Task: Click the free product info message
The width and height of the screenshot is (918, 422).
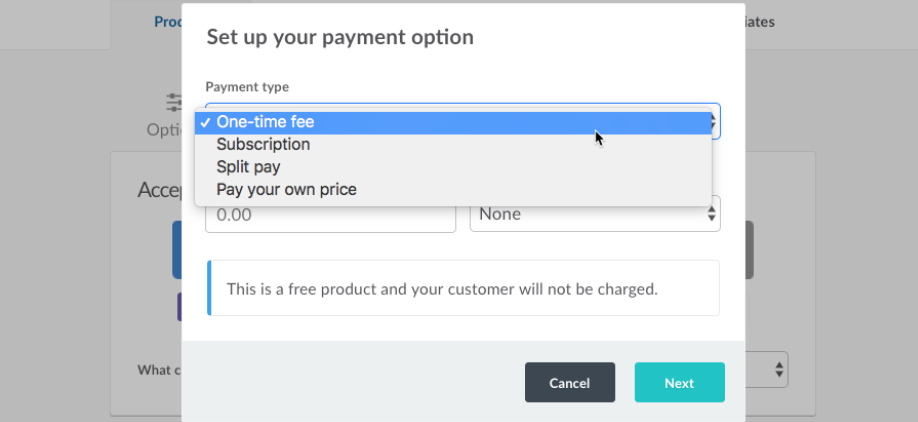Action: pos(441,289)
